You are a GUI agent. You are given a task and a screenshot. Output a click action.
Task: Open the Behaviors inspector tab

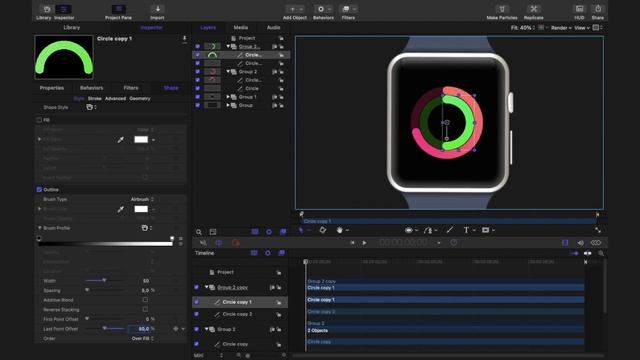point(91,88)
